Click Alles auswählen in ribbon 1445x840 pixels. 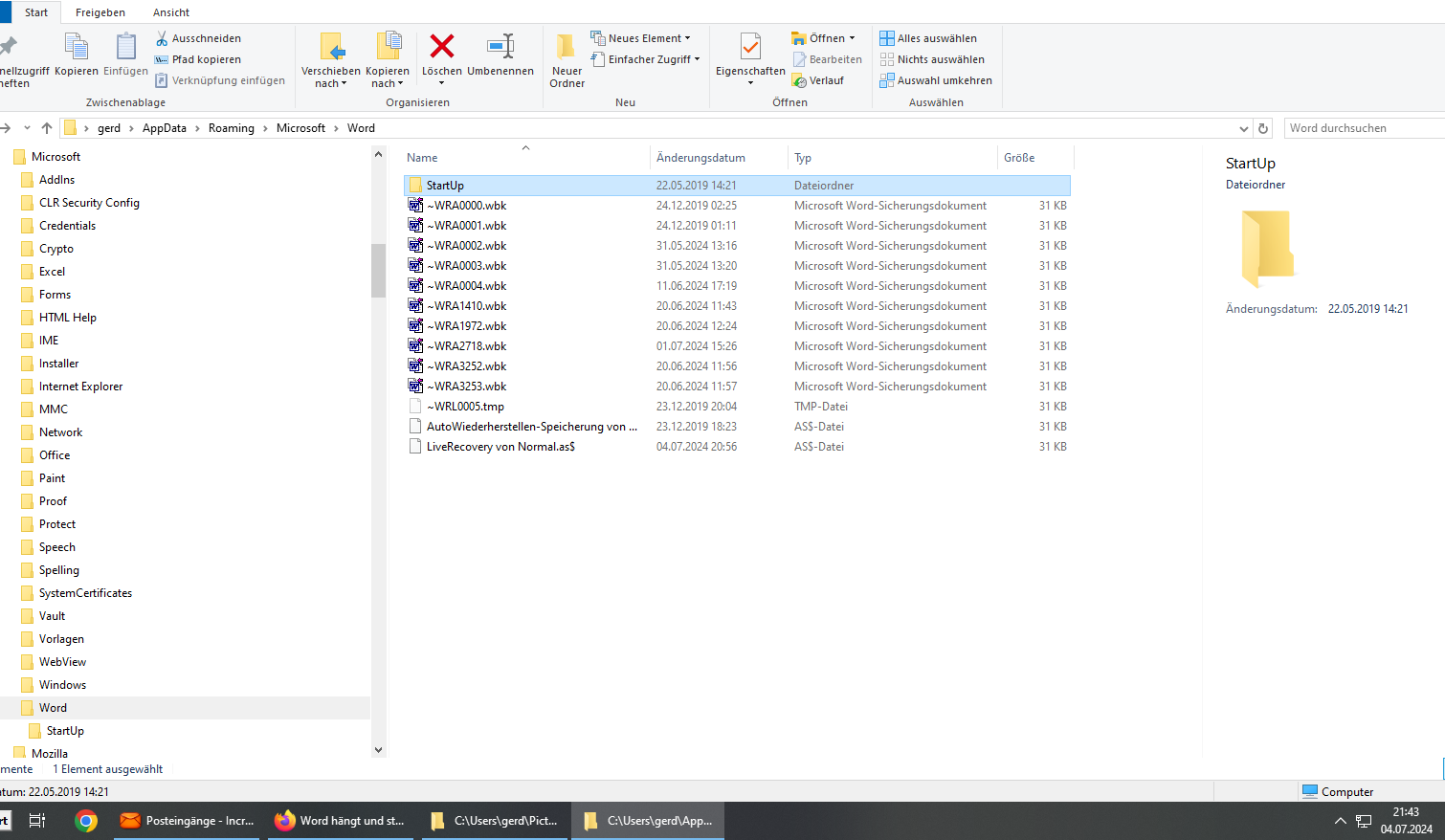pyautogui.click(x=928, y=38)
